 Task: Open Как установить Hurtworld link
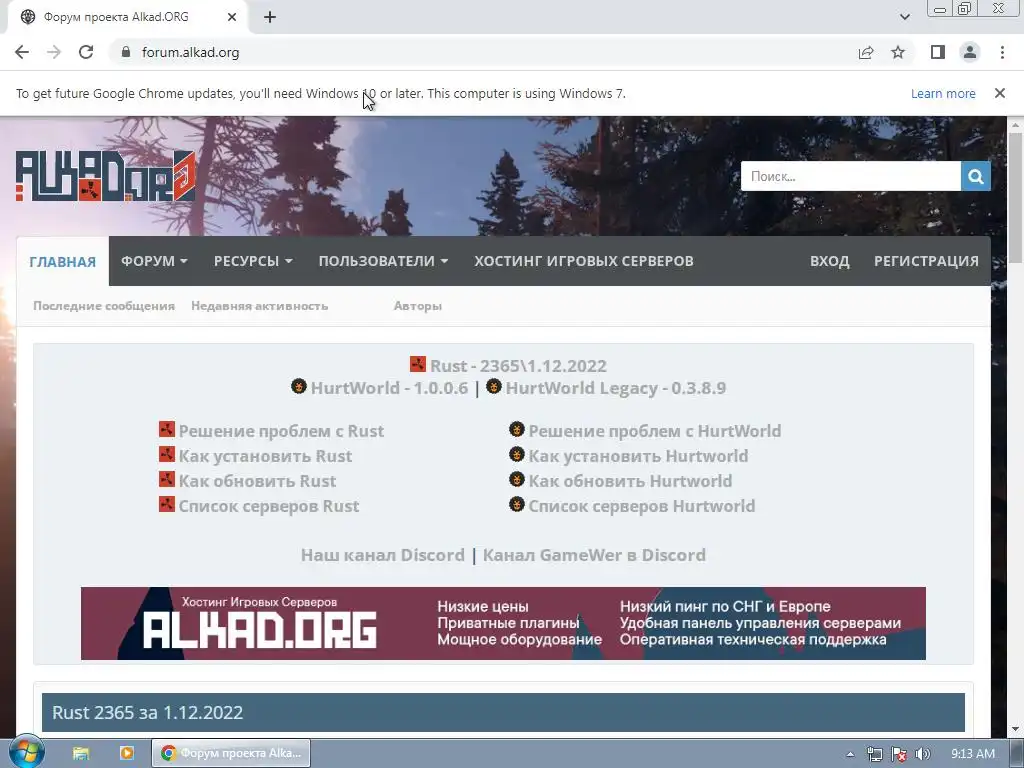638,456
